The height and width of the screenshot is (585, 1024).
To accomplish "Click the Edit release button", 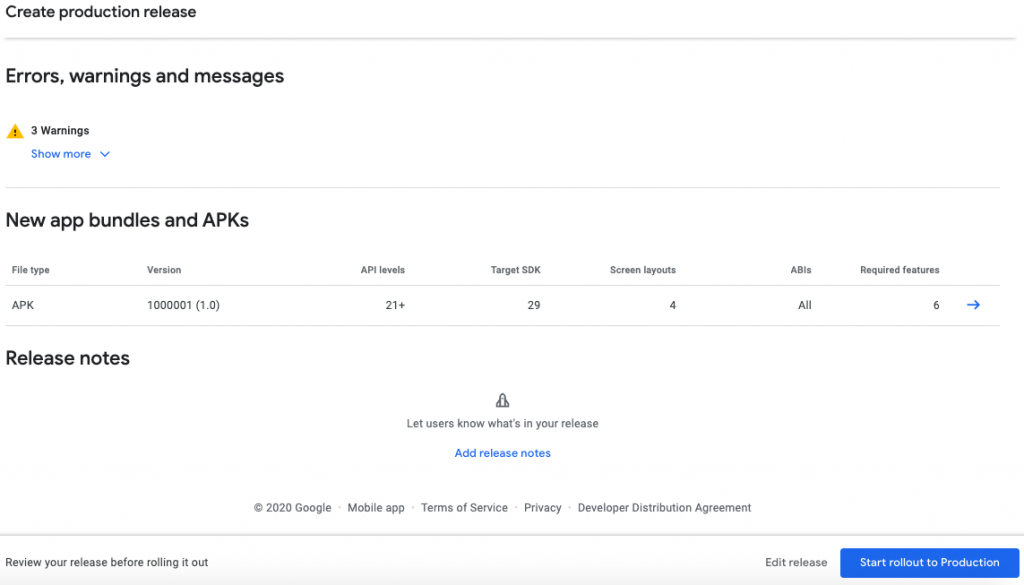I will (796, 562).
